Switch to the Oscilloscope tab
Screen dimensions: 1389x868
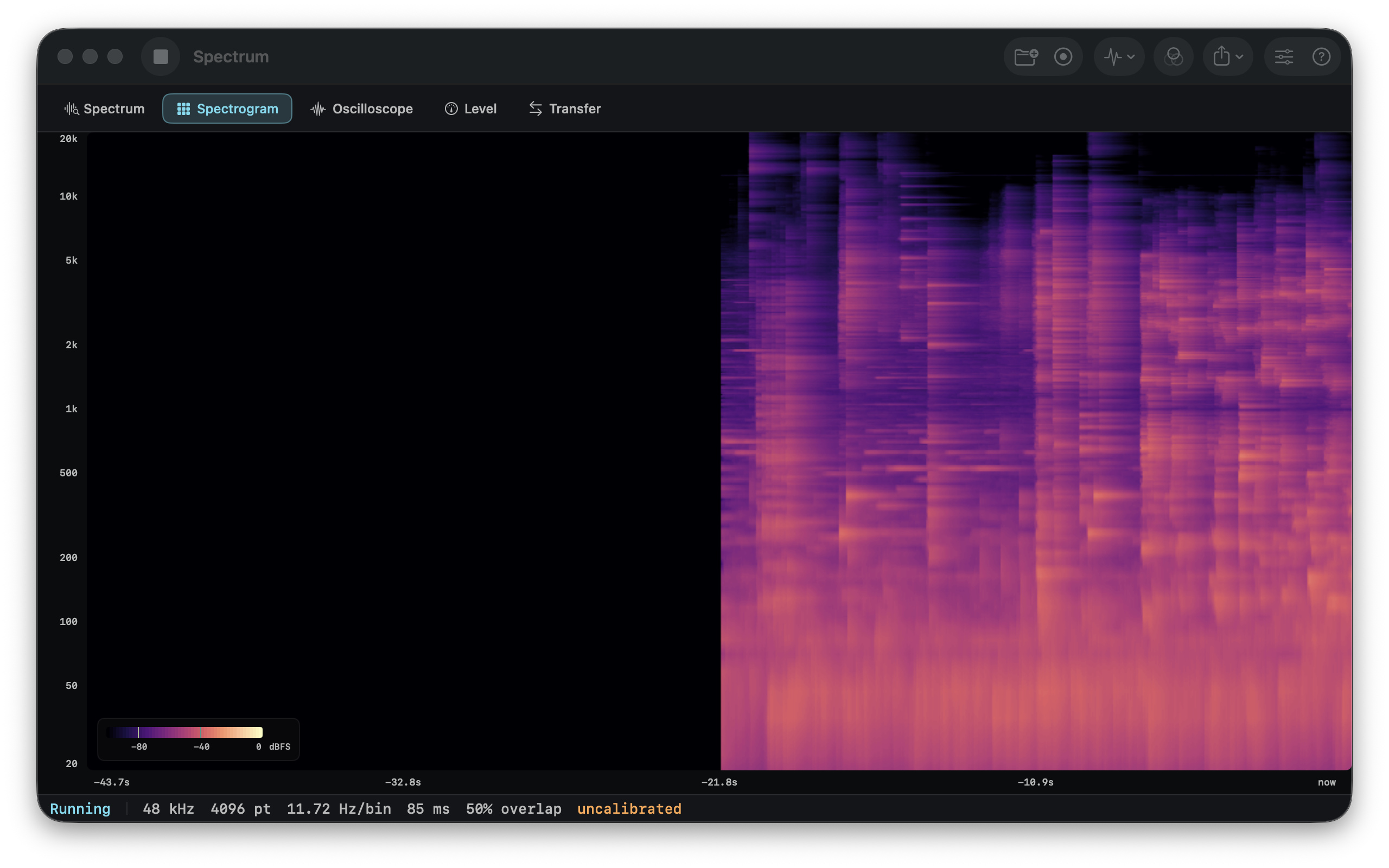pyautogui.click(x=361, y=108)
